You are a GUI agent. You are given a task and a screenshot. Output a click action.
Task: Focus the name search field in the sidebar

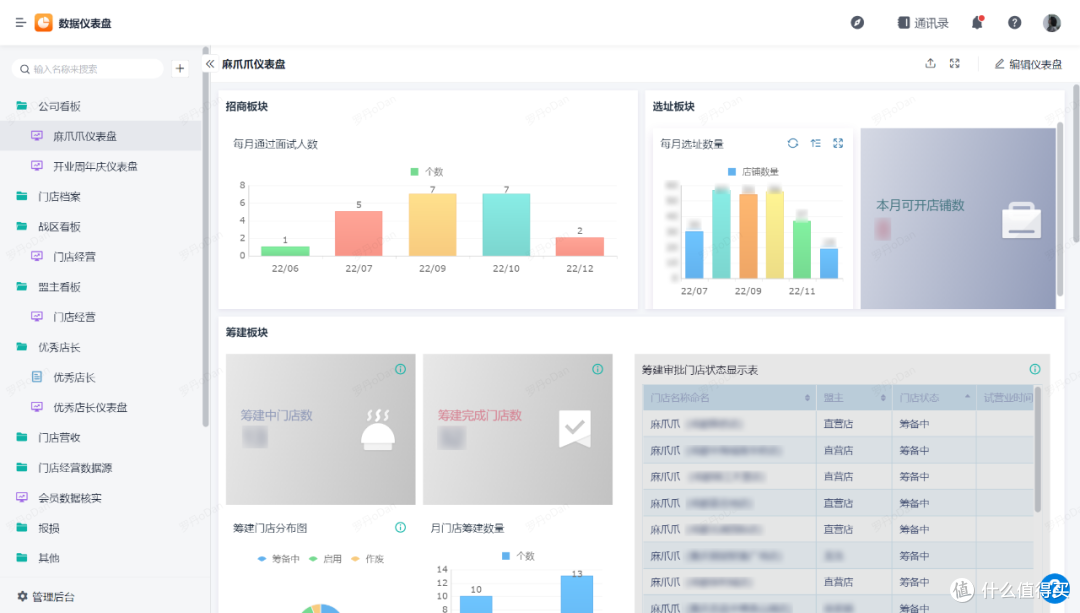(87, 69)
